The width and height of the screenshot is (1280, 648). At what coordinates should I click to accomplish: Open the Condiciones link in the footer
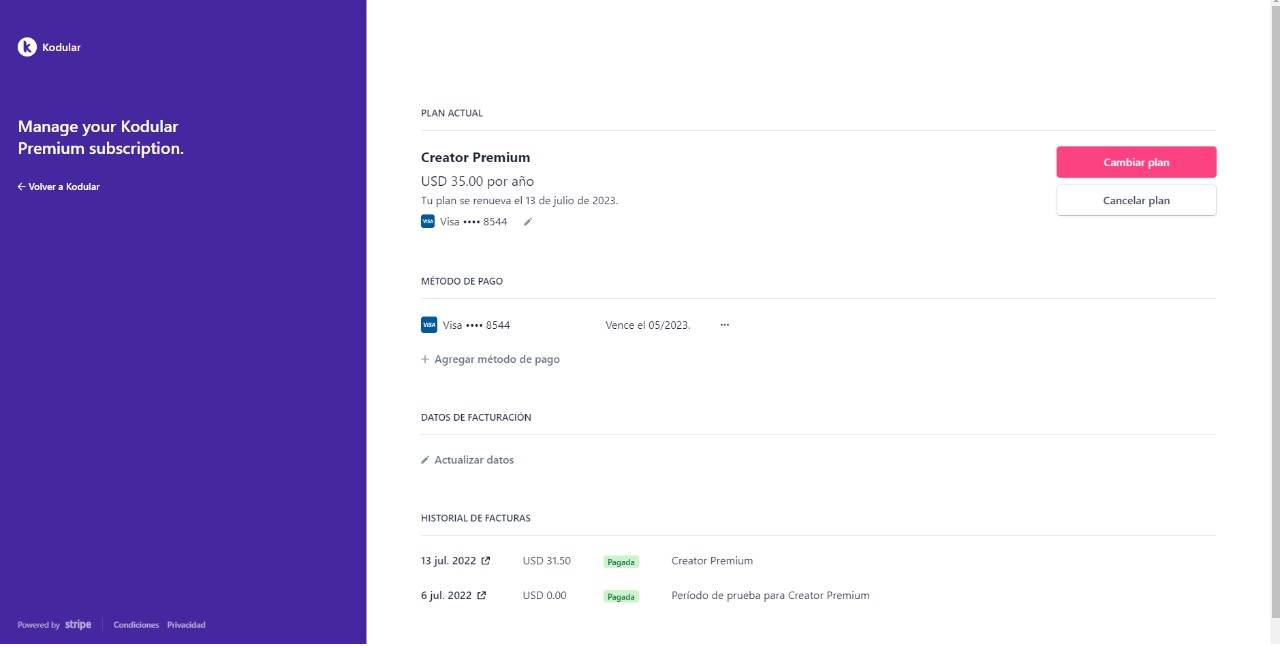tap(136, 625)
